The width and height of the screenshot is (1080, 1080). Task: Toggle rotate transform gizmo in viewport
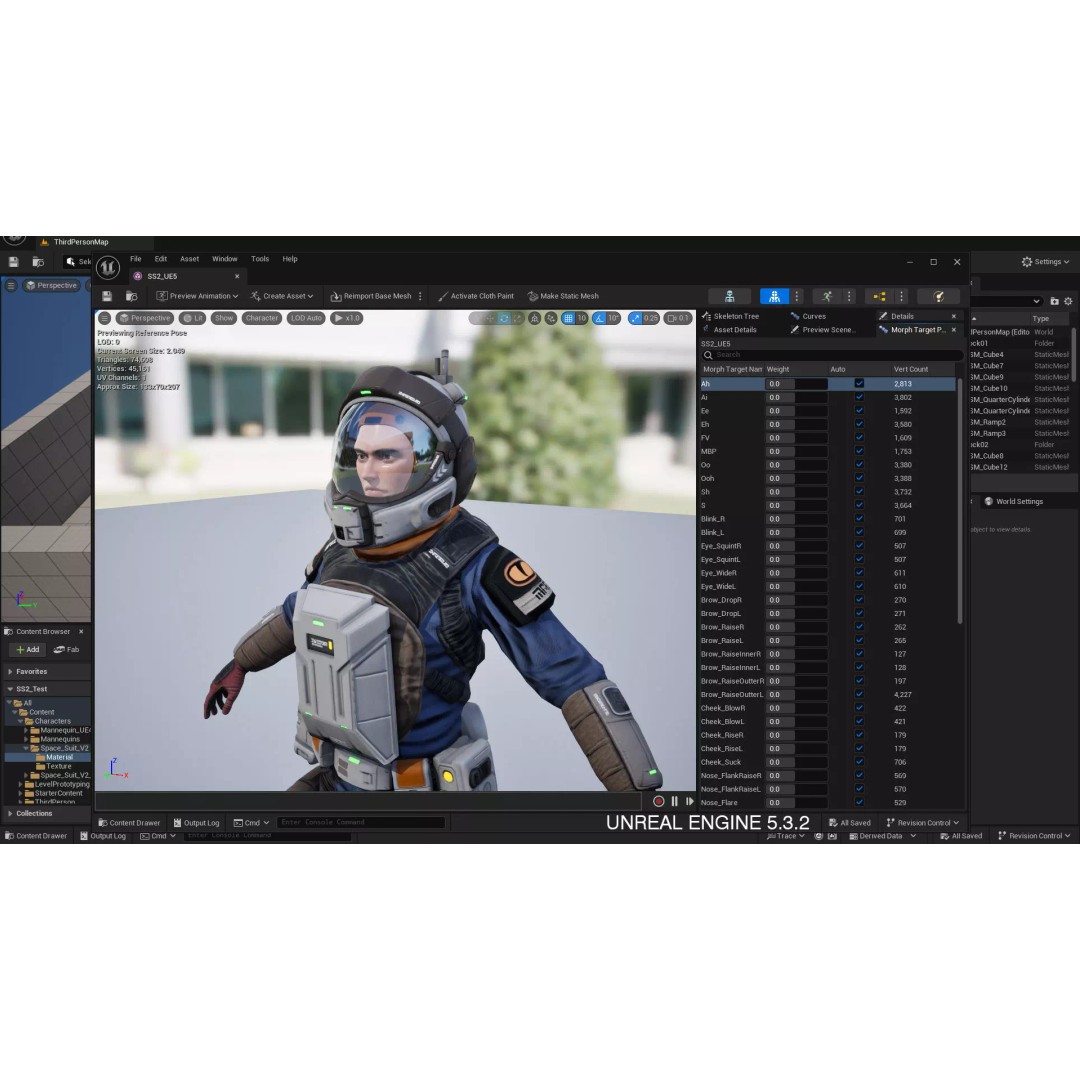[x=504, y=318]
